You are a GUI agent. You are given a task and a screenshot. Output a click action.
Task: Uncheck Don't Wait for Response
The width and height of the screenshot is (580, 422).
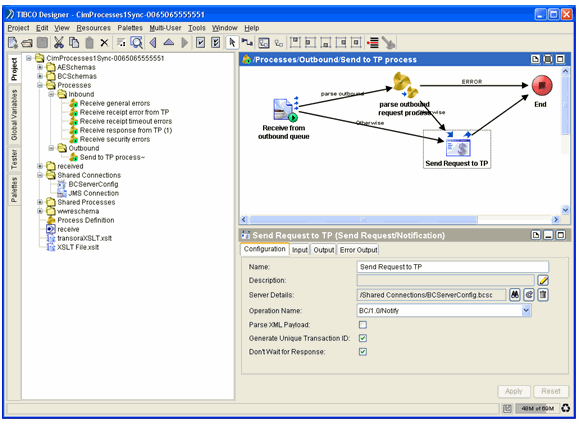[x=363, y=352]
